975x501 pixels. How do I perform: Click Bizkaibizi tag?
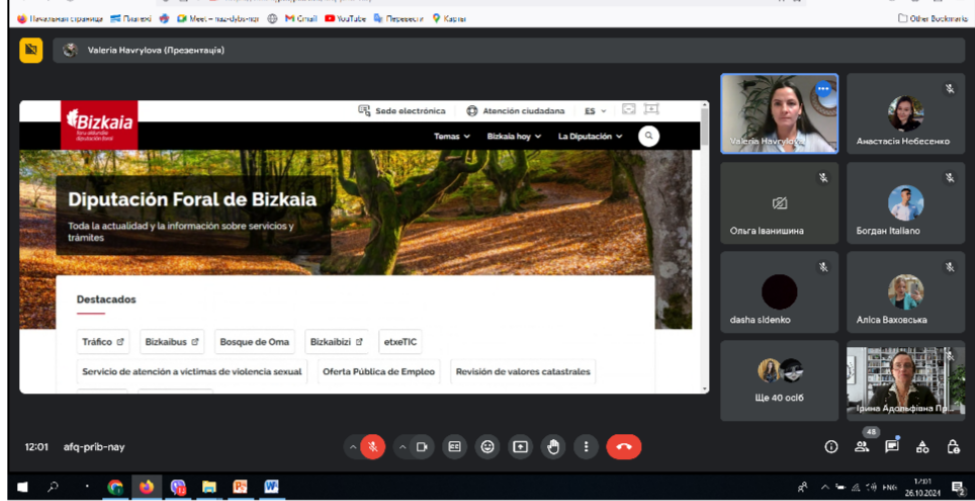click(336, 342)
